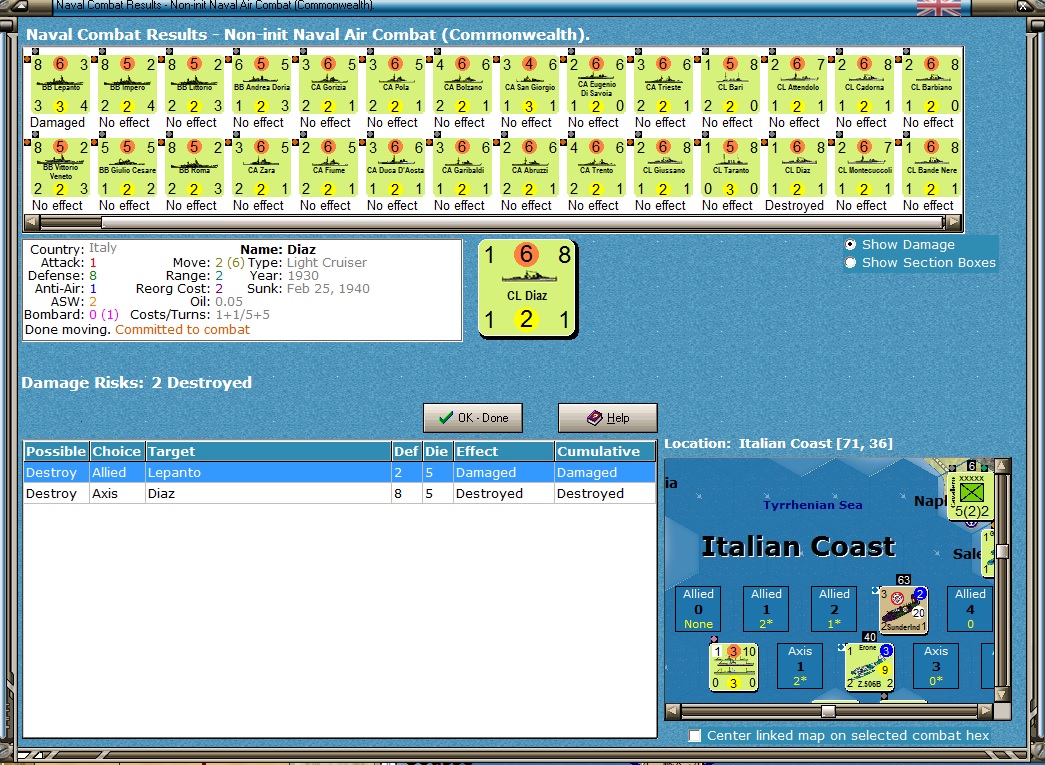The height and width of the screenshot is (765, 1045).
Task: Select the CA Eugenio Di Savoia counter
Action: (x=596, y=85)
